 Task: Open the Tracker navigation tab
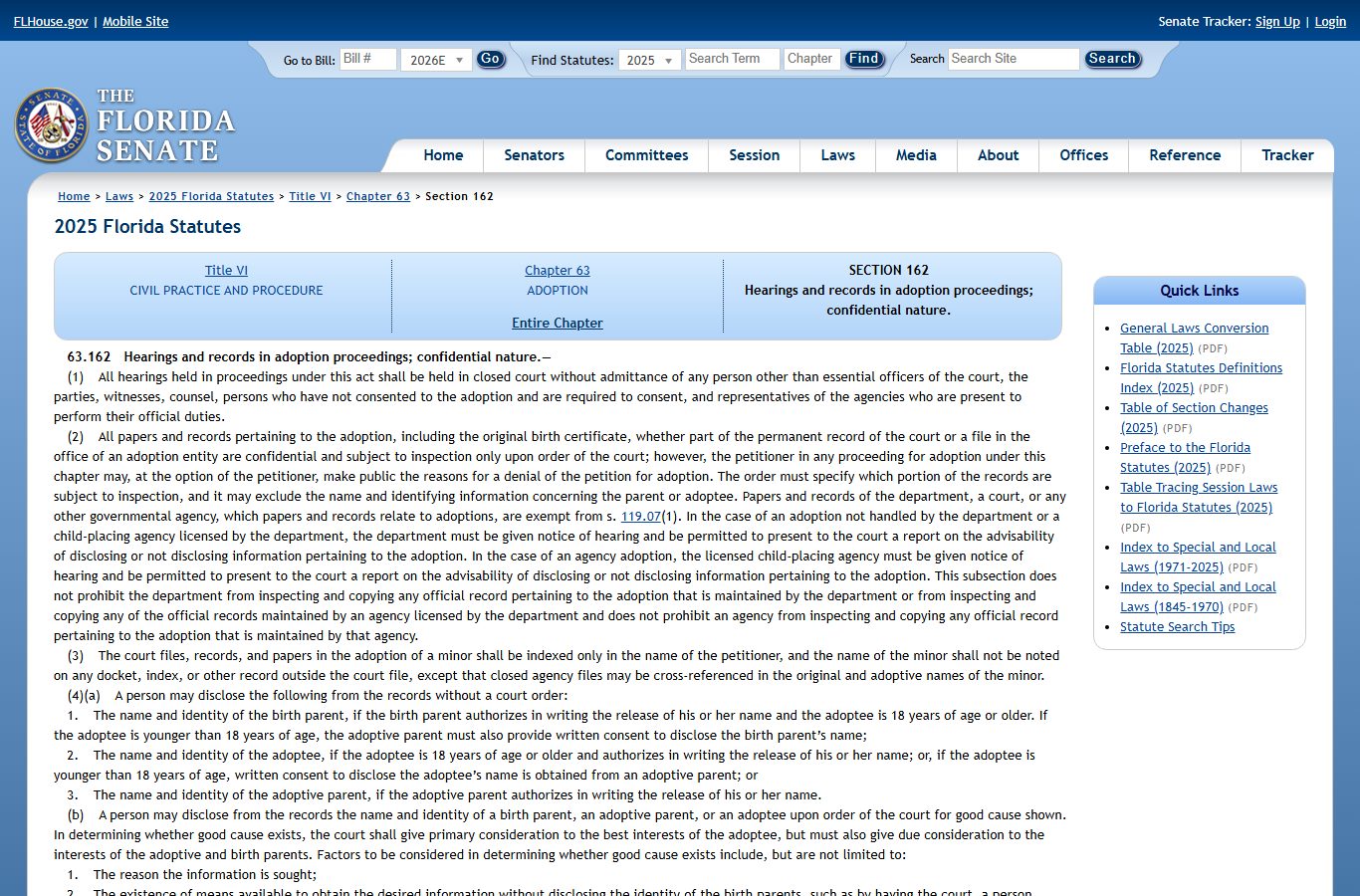pyautogui.click(x=1287, y=155)
